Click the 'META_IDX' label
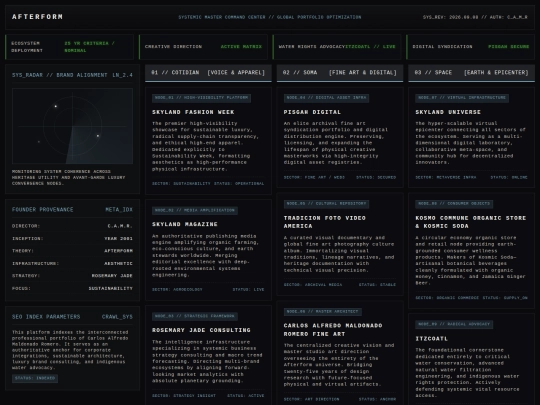 [119, 209]
